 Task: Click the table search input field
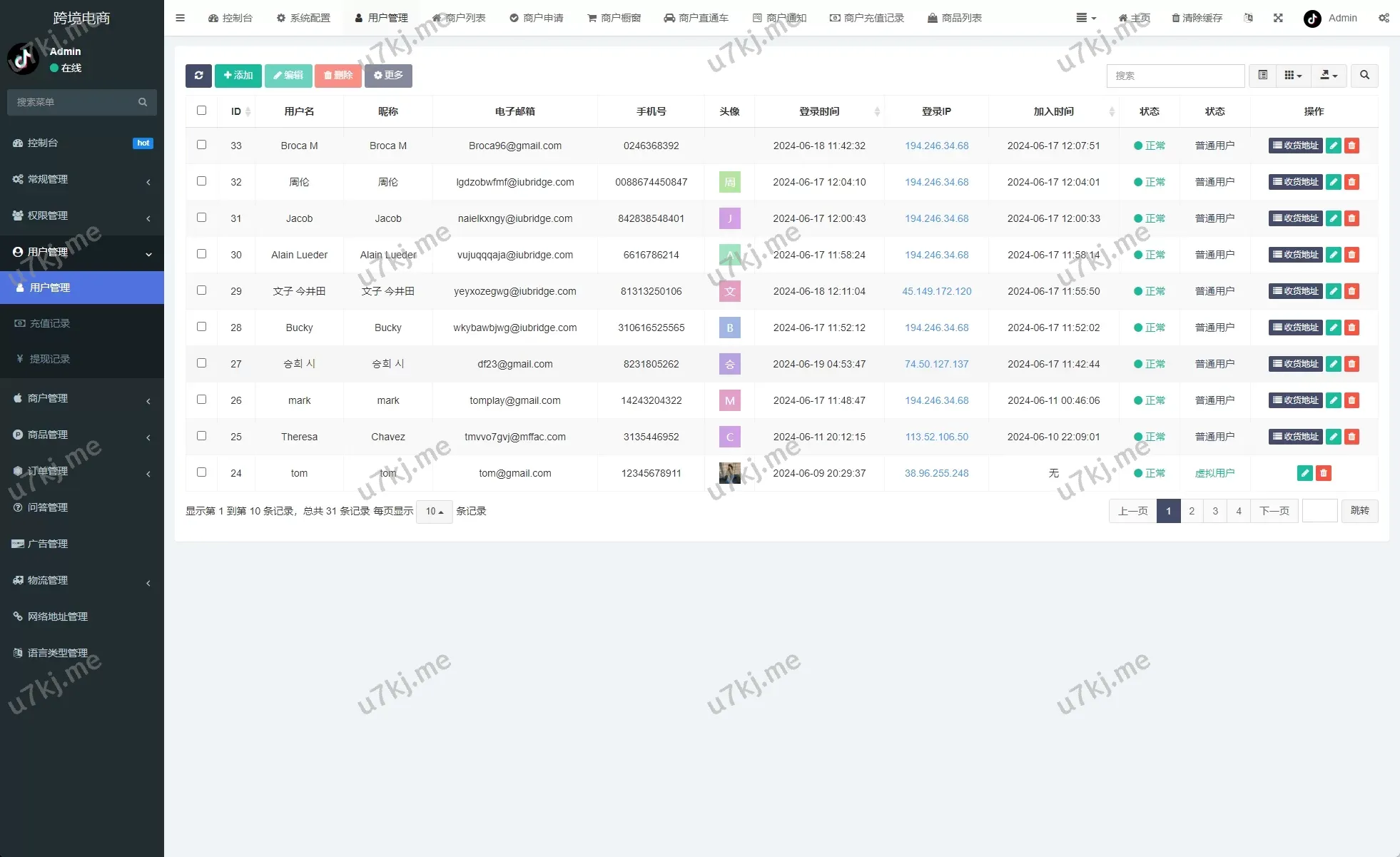(1175, 76)
